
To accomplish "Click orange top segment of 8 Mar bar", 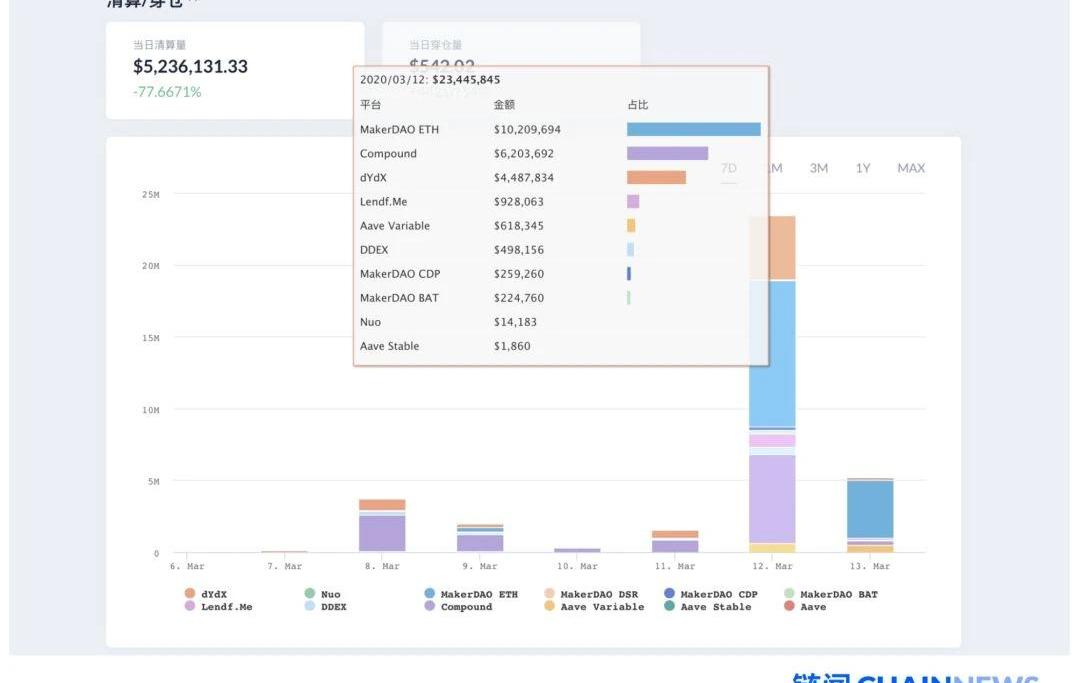I will (382, 505).
